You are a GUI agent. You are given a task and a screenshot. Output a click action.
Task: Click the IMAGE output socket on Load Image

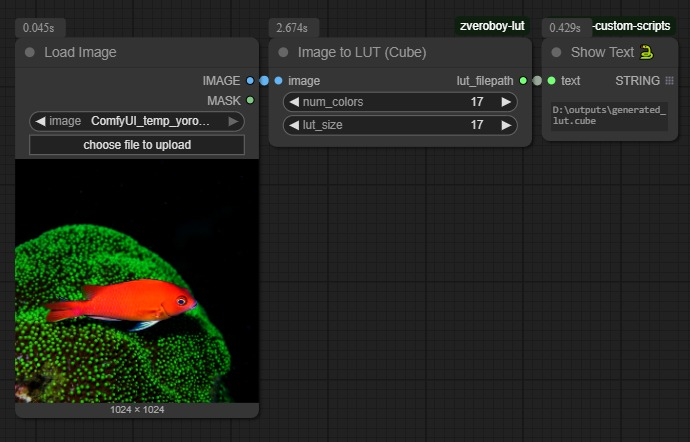(250, 81)
